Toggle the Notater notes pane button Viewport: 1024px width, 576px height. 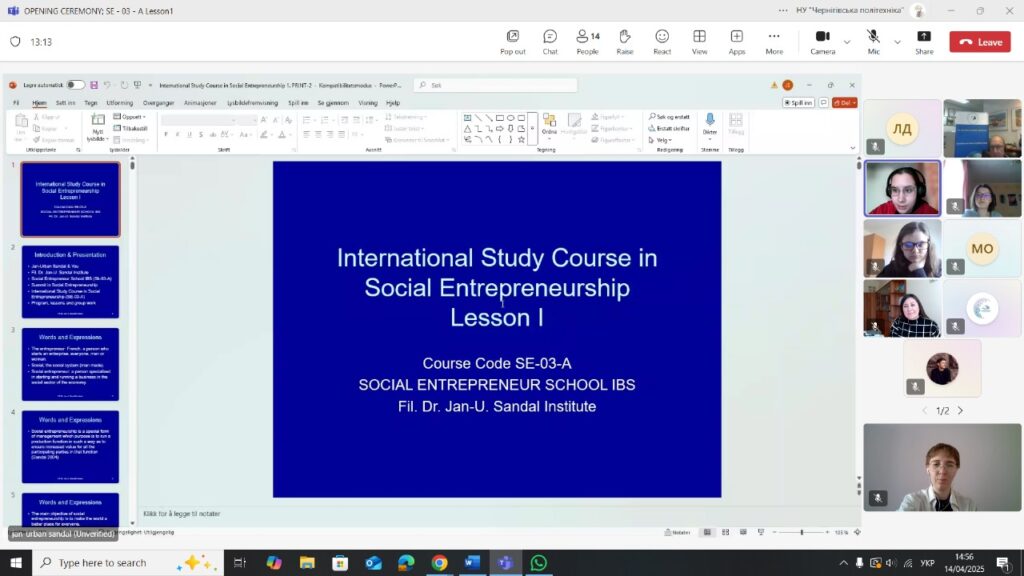pyautogui.click(x=677, y=532)
